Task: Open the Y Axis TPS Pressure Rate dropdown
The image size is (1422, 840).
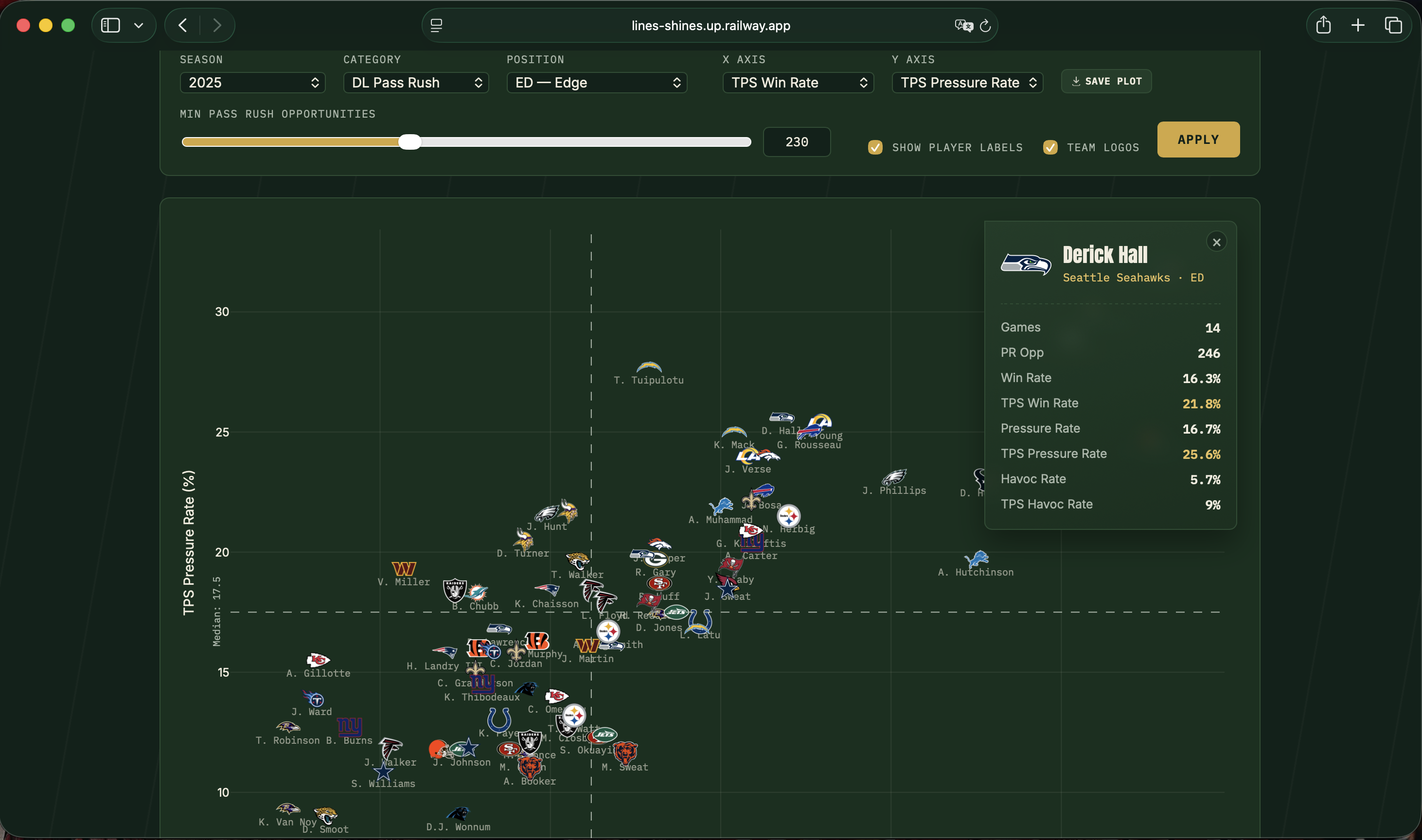Action: tap(967, 83)
